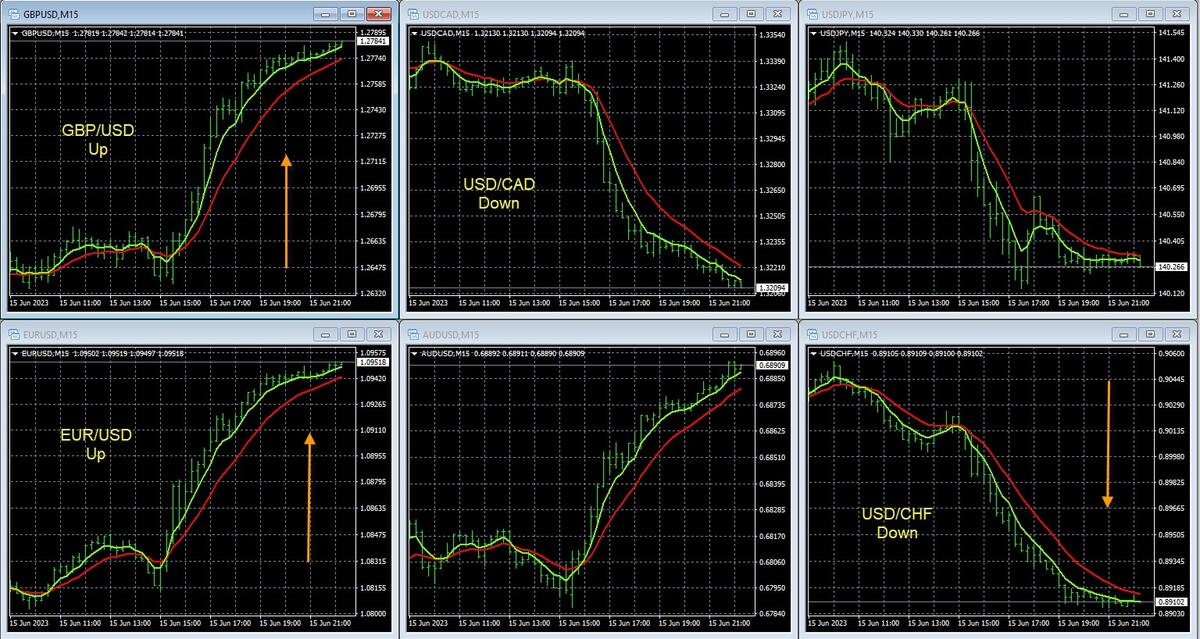Close the AUDUSD,M15 chart window
Screen dimensions: 1200x639
point(778,333)
